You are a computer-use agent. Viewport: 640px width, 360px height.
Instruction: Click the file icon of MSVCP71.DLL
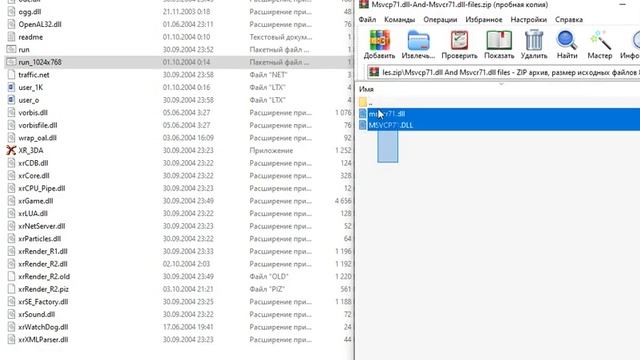coord(362,125)
